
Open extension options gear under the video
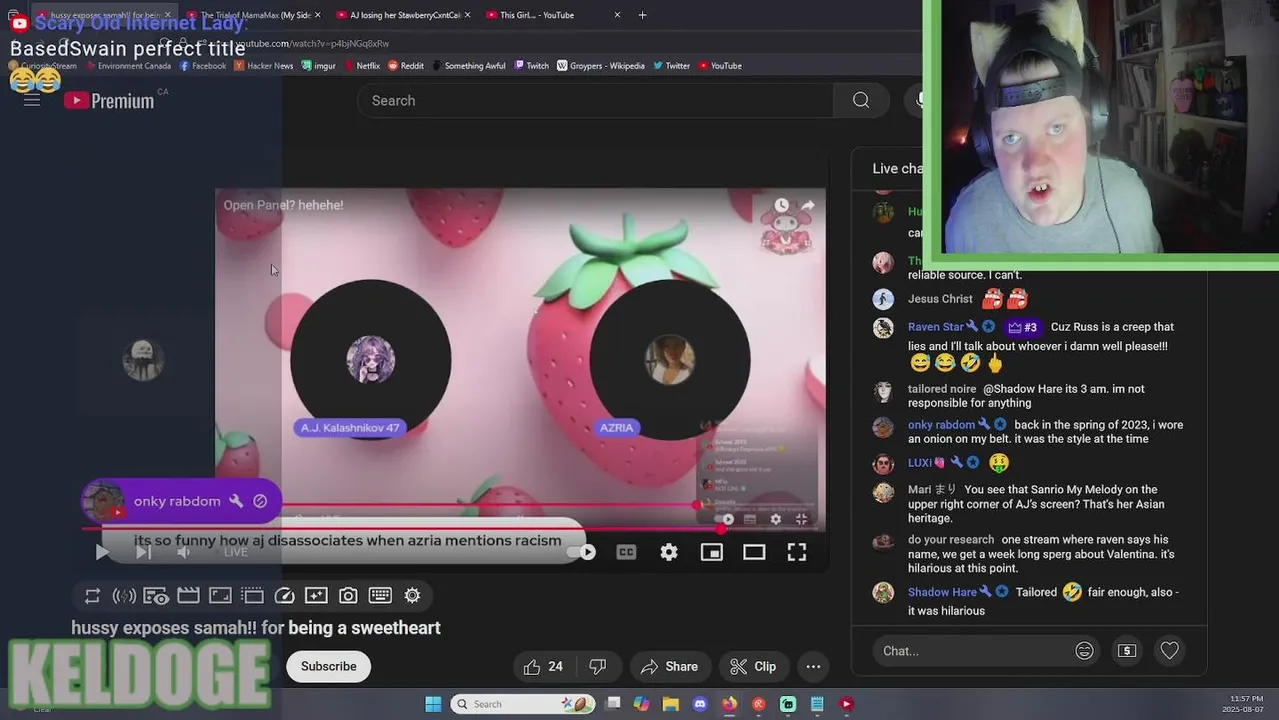tap(412, 596)
